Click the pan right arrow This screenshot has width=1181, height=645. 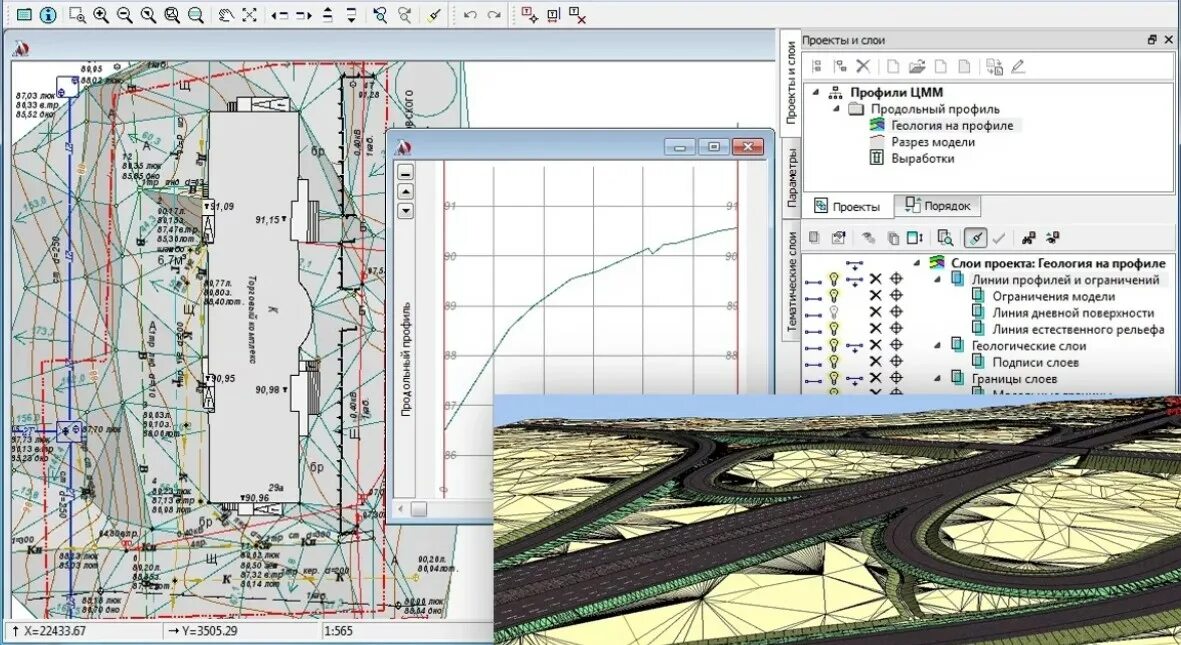click(x=304, y=14)
